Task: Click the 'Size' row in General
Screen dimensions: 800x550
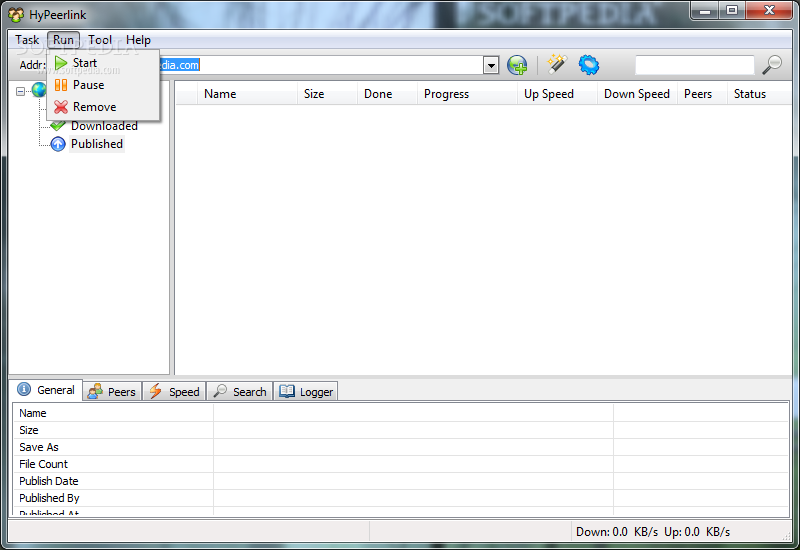Action: [401, 430]
